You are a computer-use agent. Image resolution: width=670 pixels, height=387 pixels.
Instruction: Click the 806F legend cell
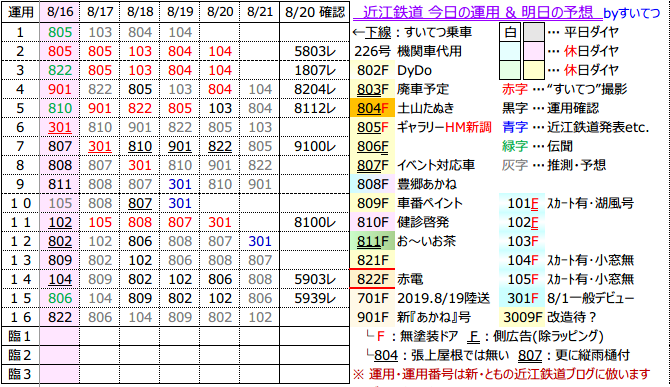(x=373, y=147)
